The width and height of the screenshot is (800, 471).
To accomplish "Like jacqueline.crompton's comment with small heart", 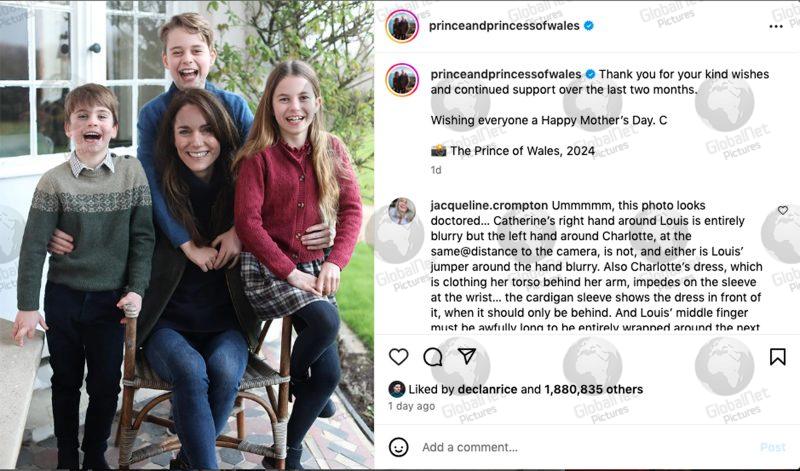I will (x=783, y=210).
